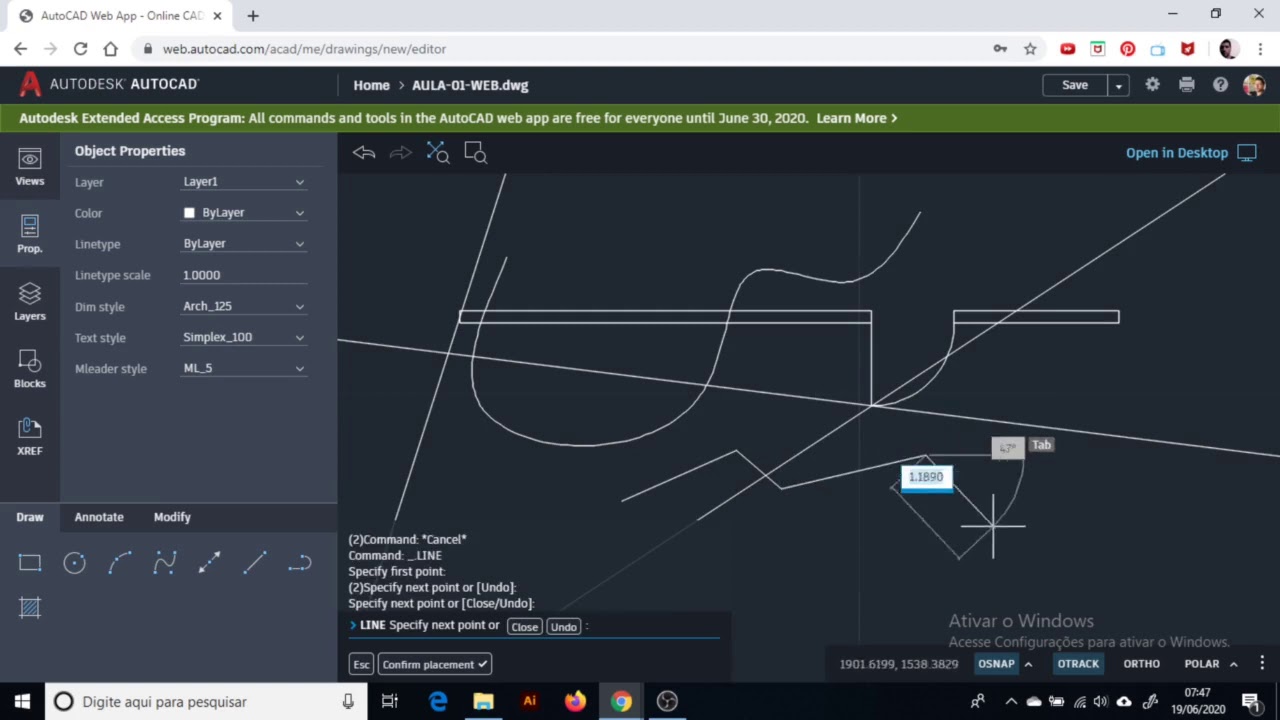The height and width of the screenshot is (720, 1280).
Task: Open the Linetype dropdown
Action: (244, 244)
